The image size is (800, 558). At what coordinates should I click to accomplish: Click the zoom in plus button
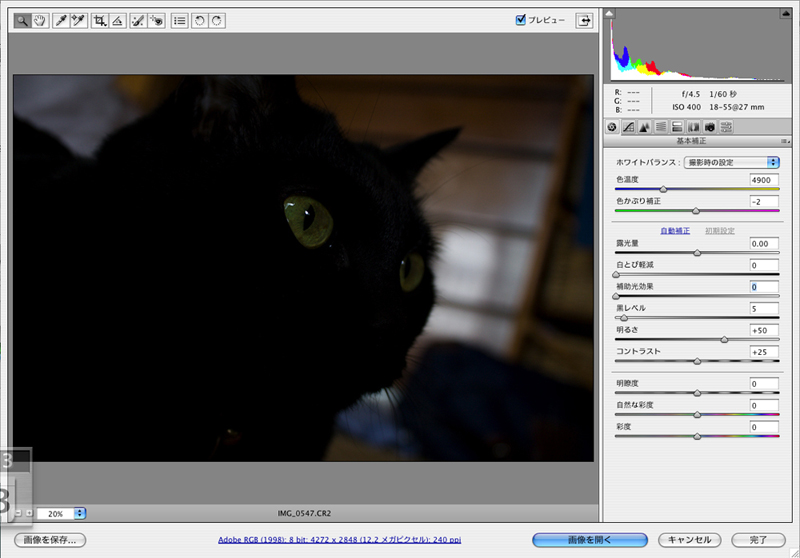coord(29,513)
